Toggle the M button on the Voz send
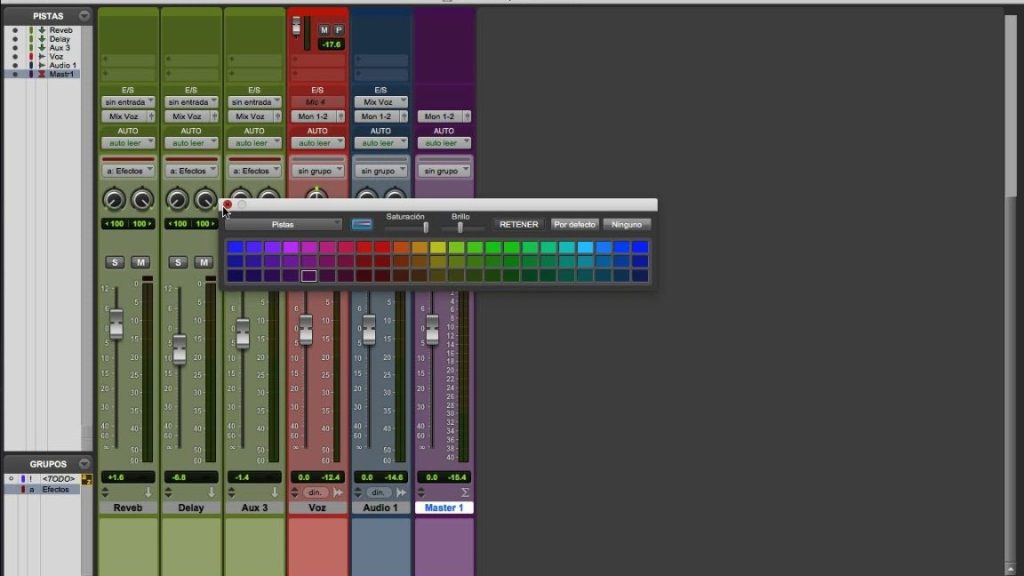This screenshot has height=576, width=1024. pyautogui.click(x=324, y=30)
